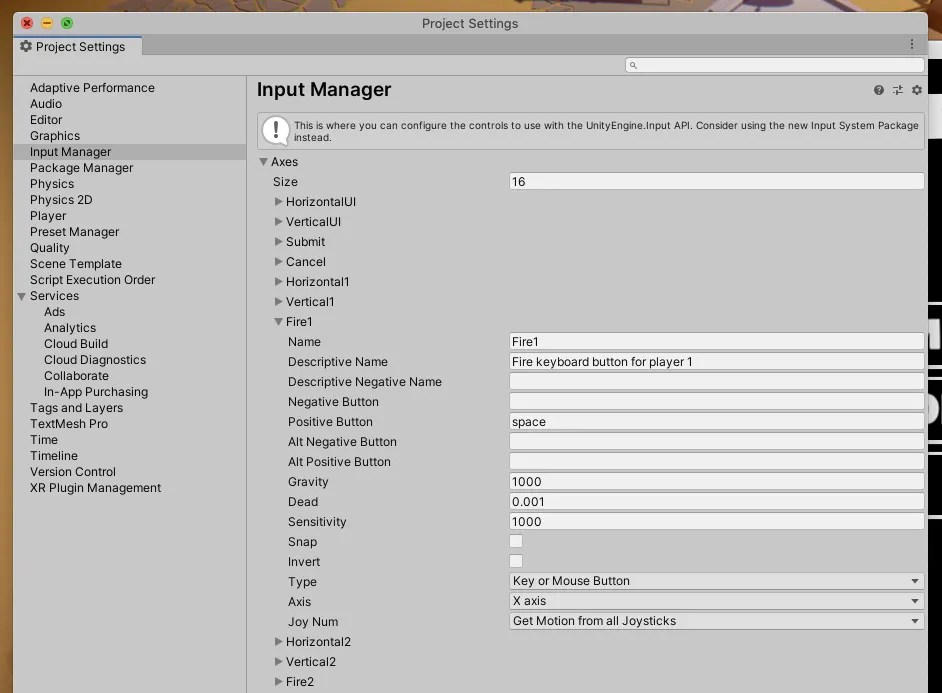942x693 pixels.
Task: Click the three-dot menu beside Project Settings tab
Action: [911, 45]
